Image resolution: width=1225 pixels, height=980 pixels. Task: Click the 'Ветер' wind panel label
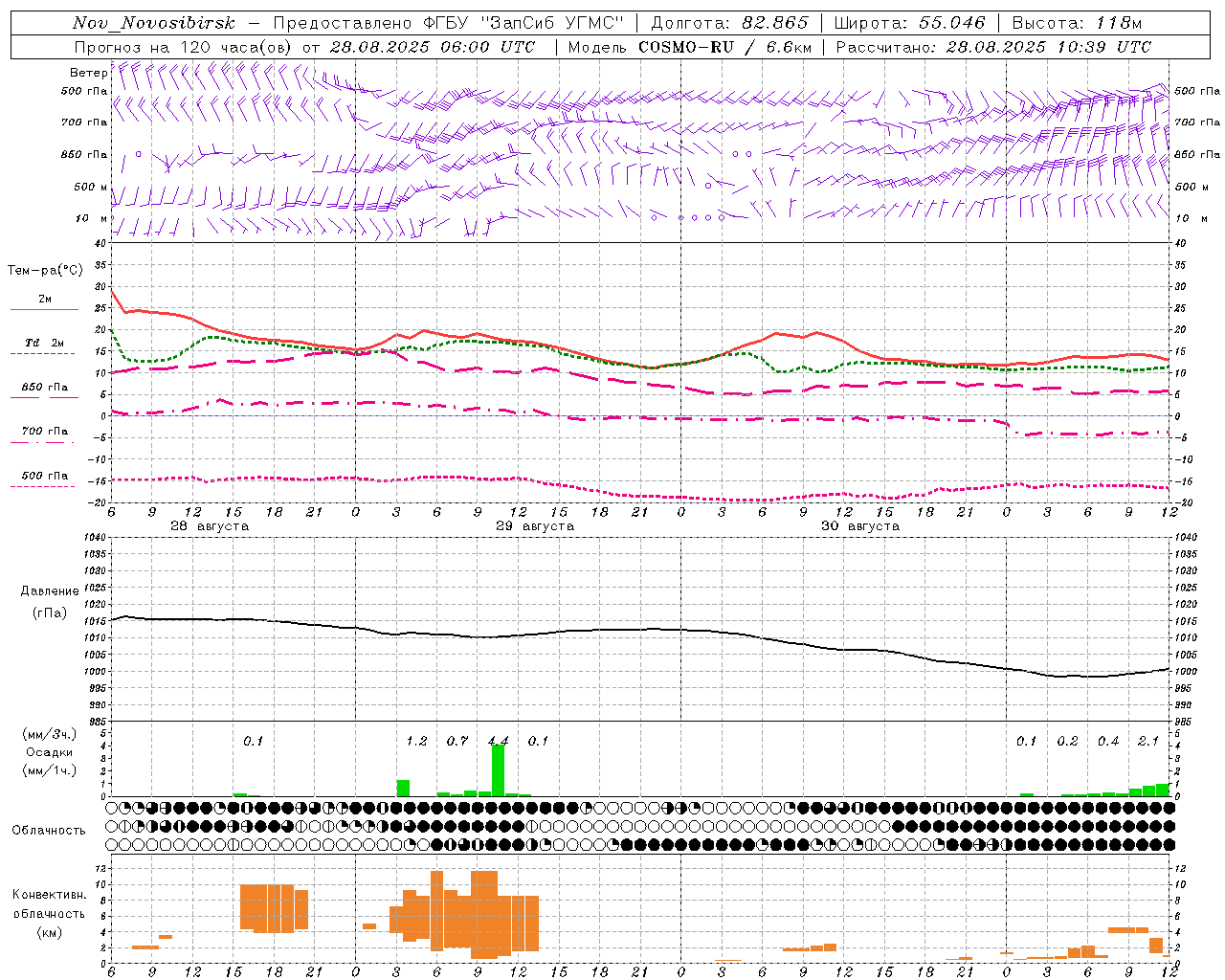(88, 73)
